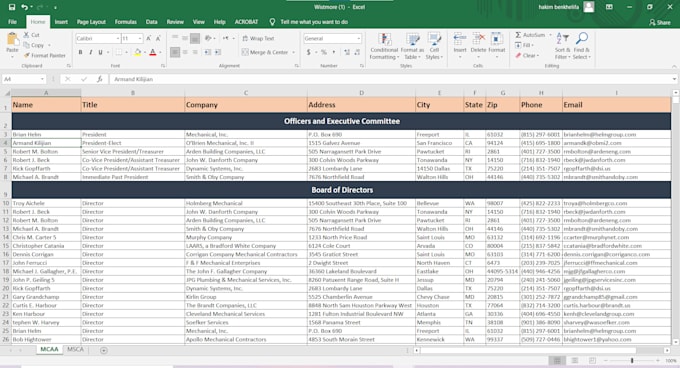This screenshot has height=368, width=680.
Task: Click the ACROBAT tab
Action: click(246, 22)
